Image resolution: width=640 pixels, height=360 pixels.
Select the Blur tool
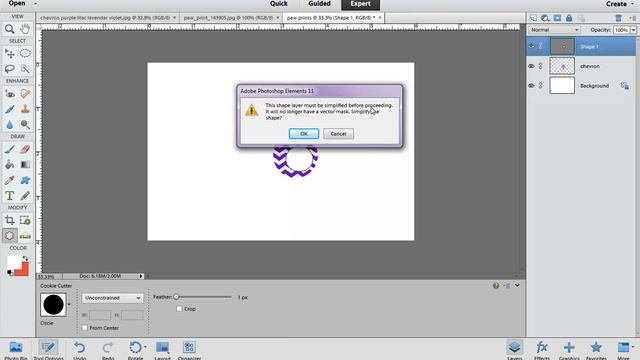tap(9, 124)
